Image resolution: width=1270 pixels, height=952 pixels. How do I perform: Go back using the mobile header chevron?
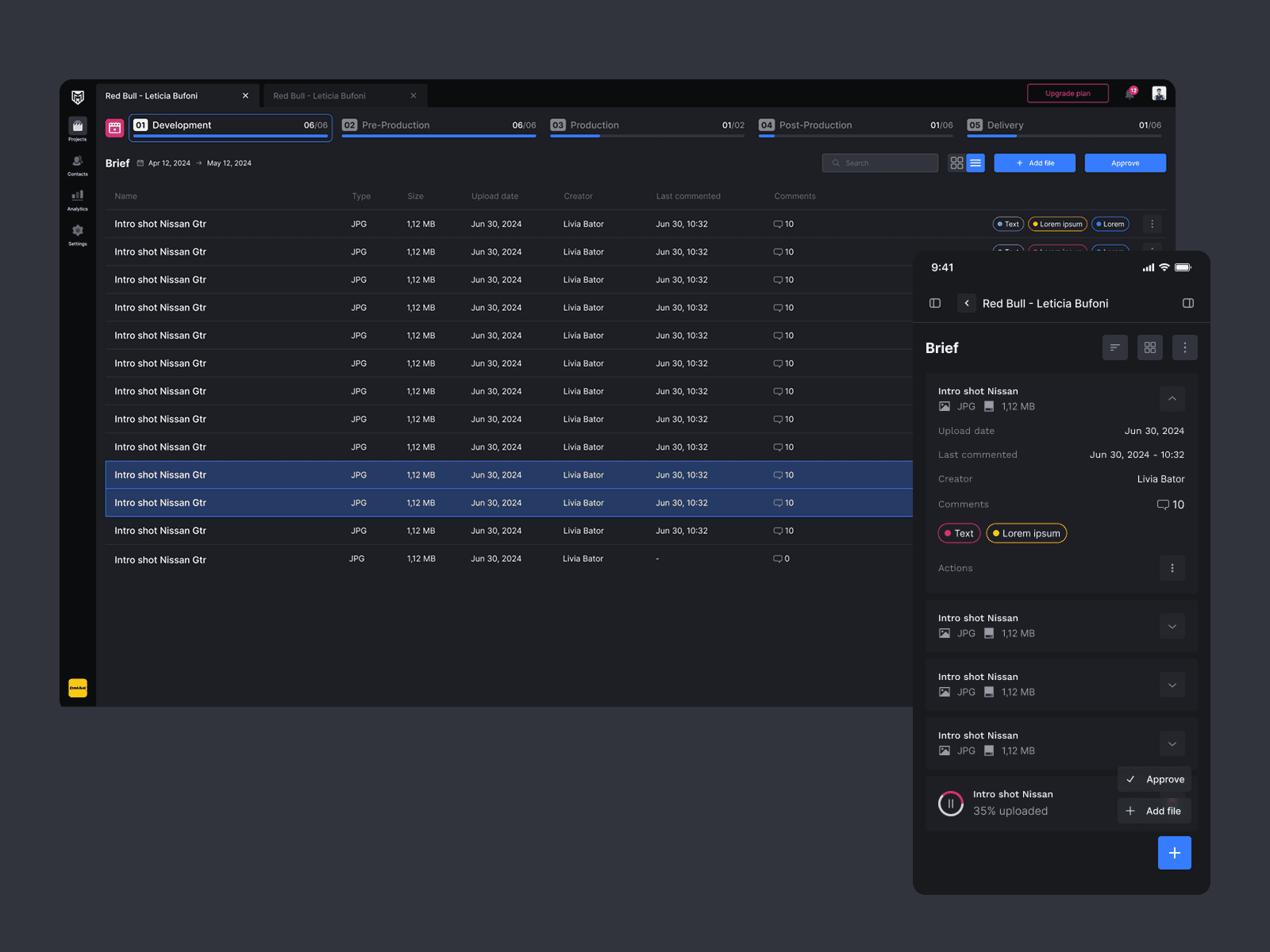967,303
